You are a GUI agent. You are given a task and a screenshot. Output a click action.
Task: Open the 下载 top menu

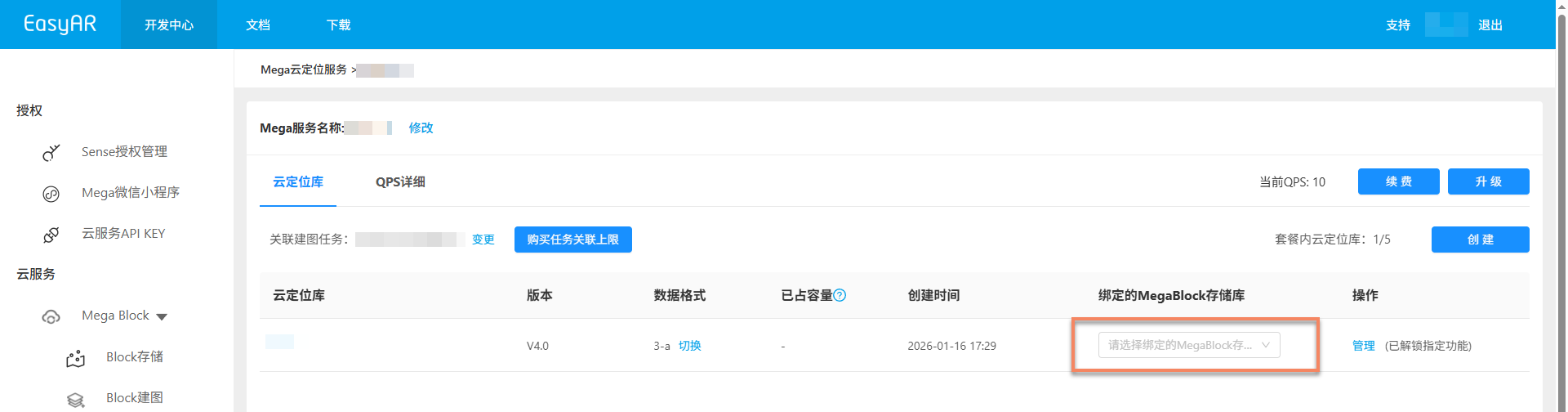point(338,25)
